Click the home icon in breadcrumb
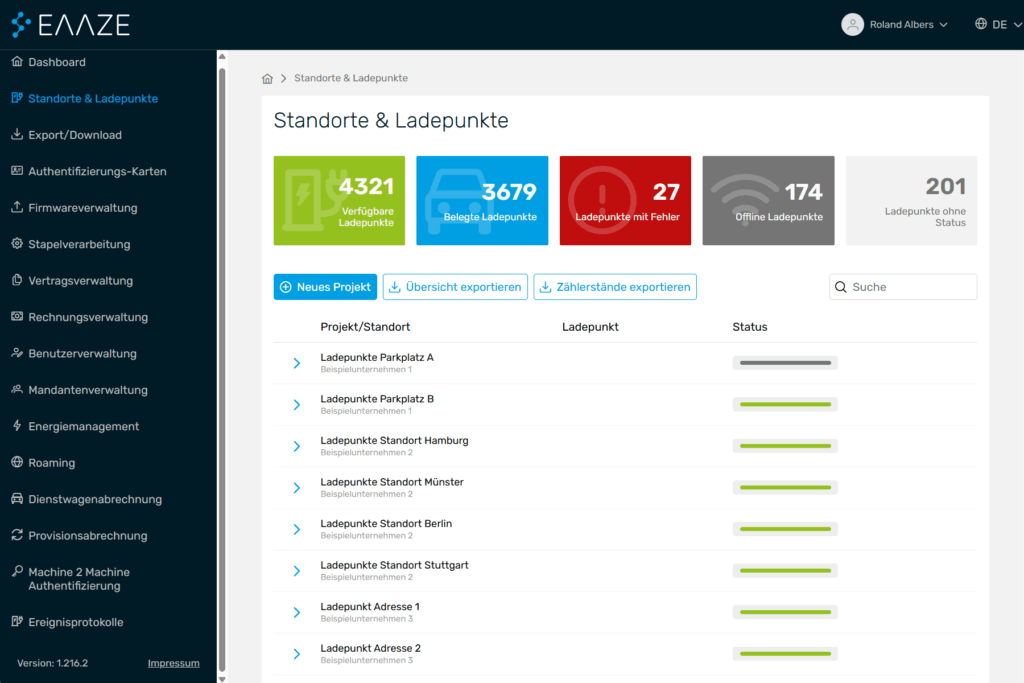Viewport: 1024px width, 683px height. click(x=267, y=78)
